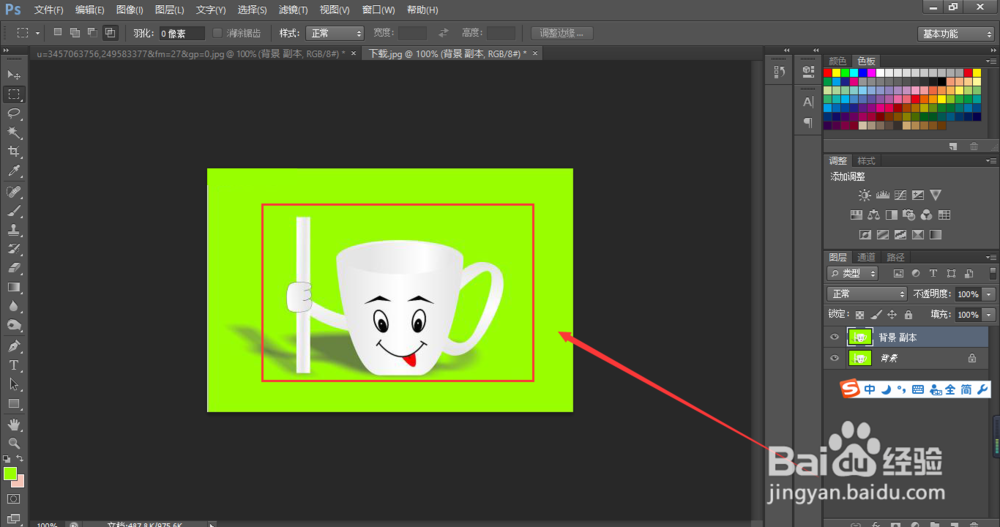Open the 不透明度 opacity dropdown arrow
This screenshot has width=1000, height=527.
(989, 294)
